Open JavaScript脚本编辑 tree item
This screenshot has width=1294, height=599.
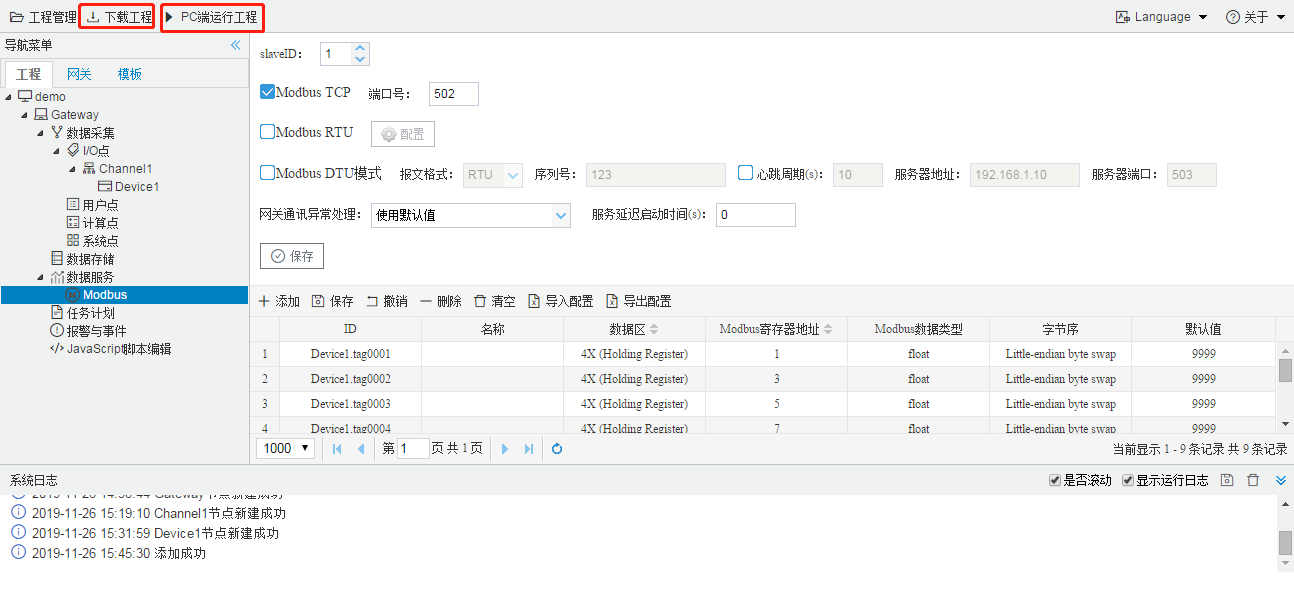110,349
